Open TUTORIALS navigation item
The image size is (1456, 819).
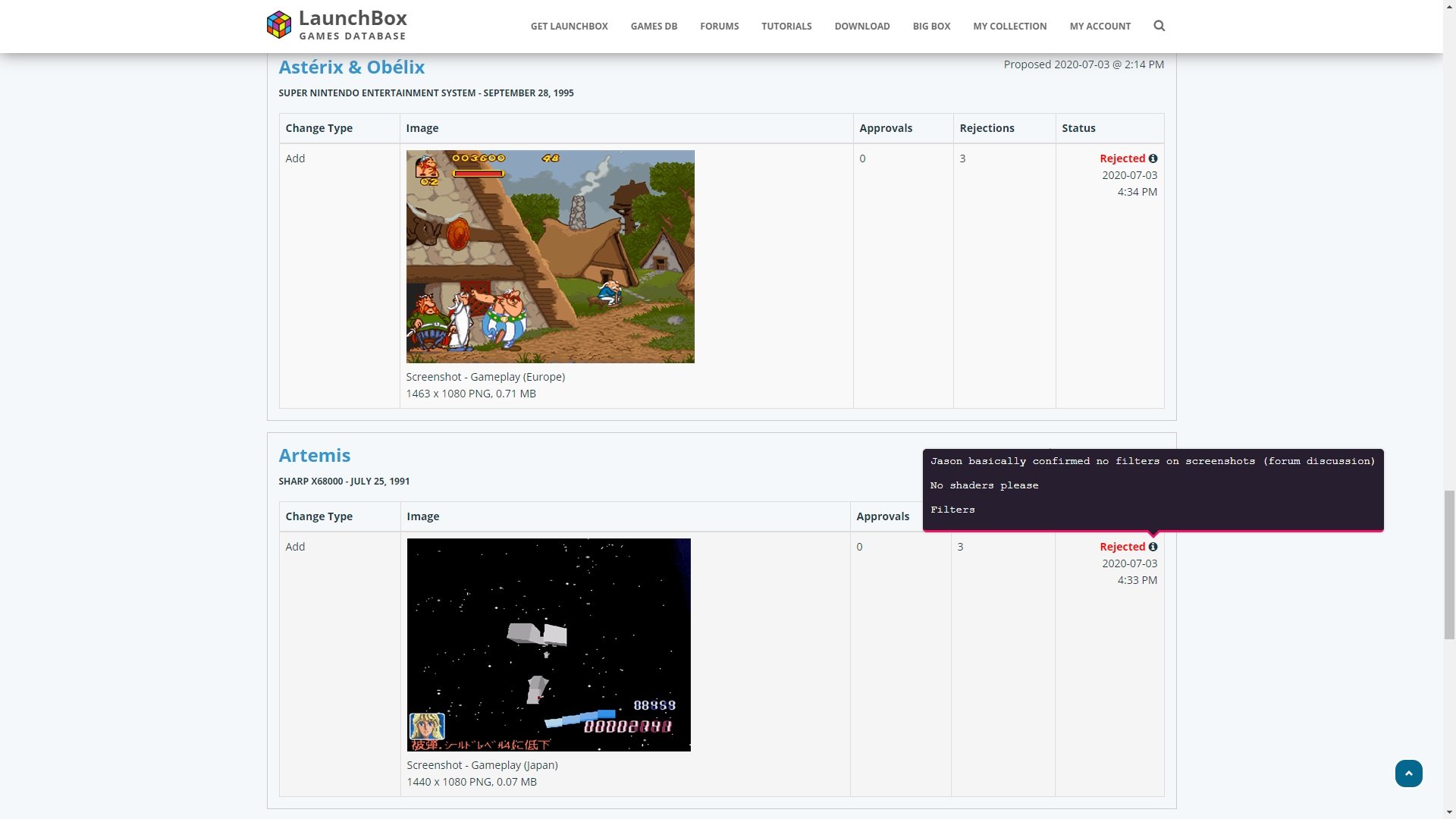click(x=786, y=26)
